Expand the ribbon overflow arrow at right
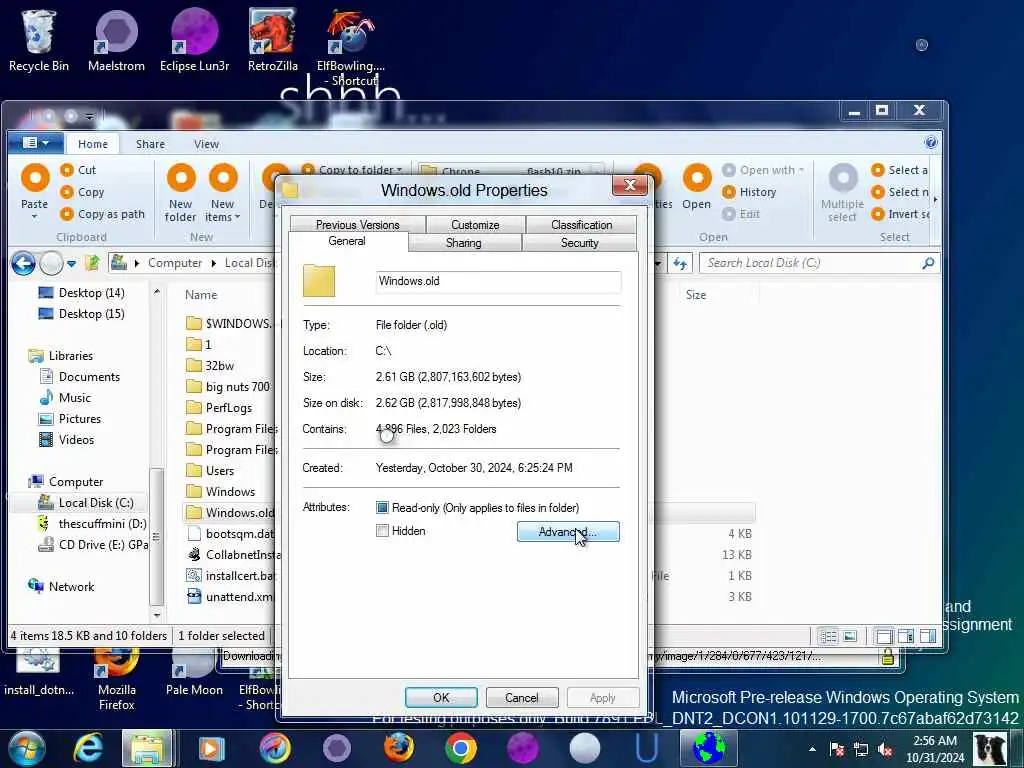1024x768 pixels. (x=935, y=199)
